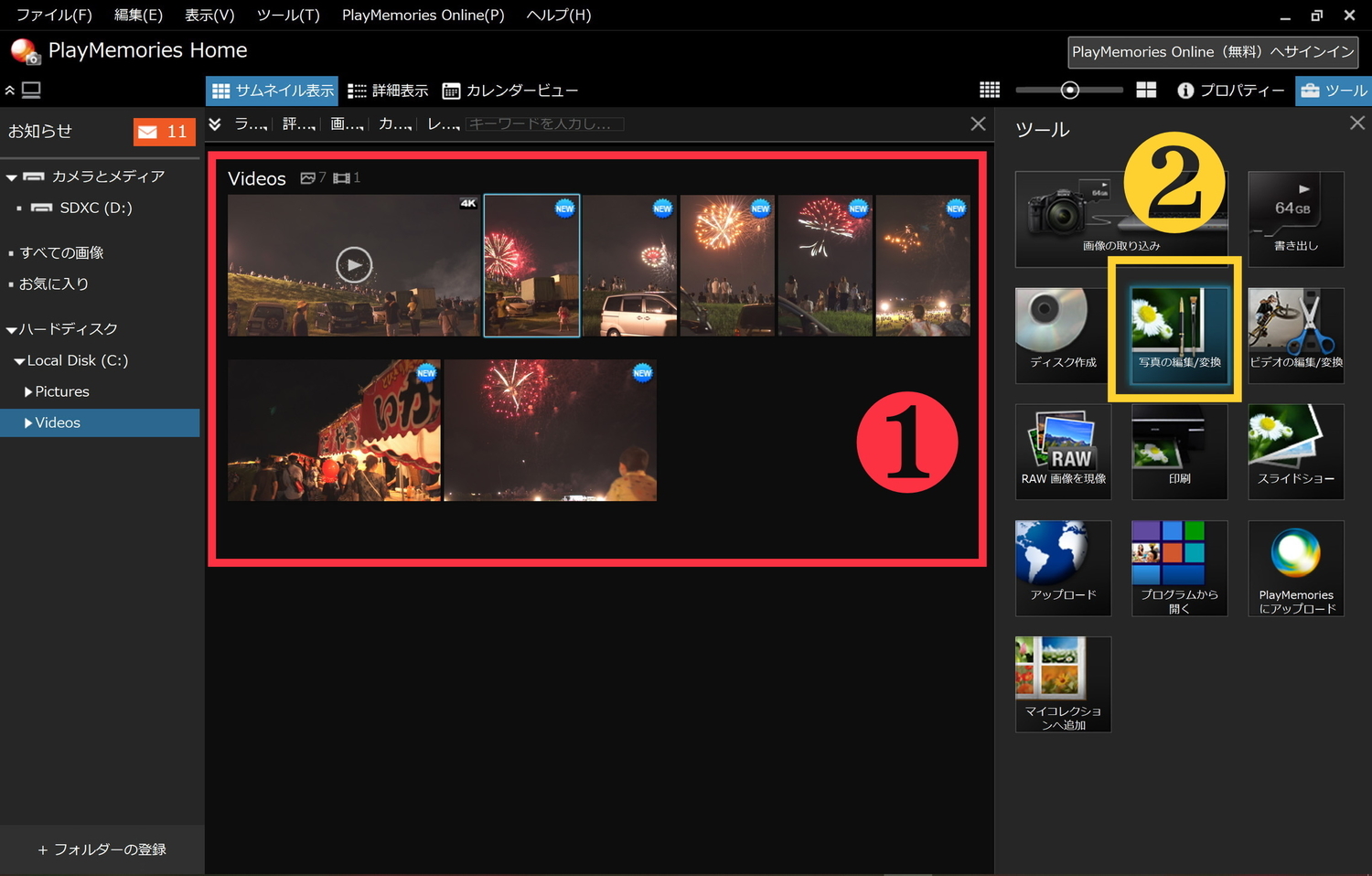1372x876 pixels.
Task: Open the レ… filter dropdown
Action: click(444, 123)
